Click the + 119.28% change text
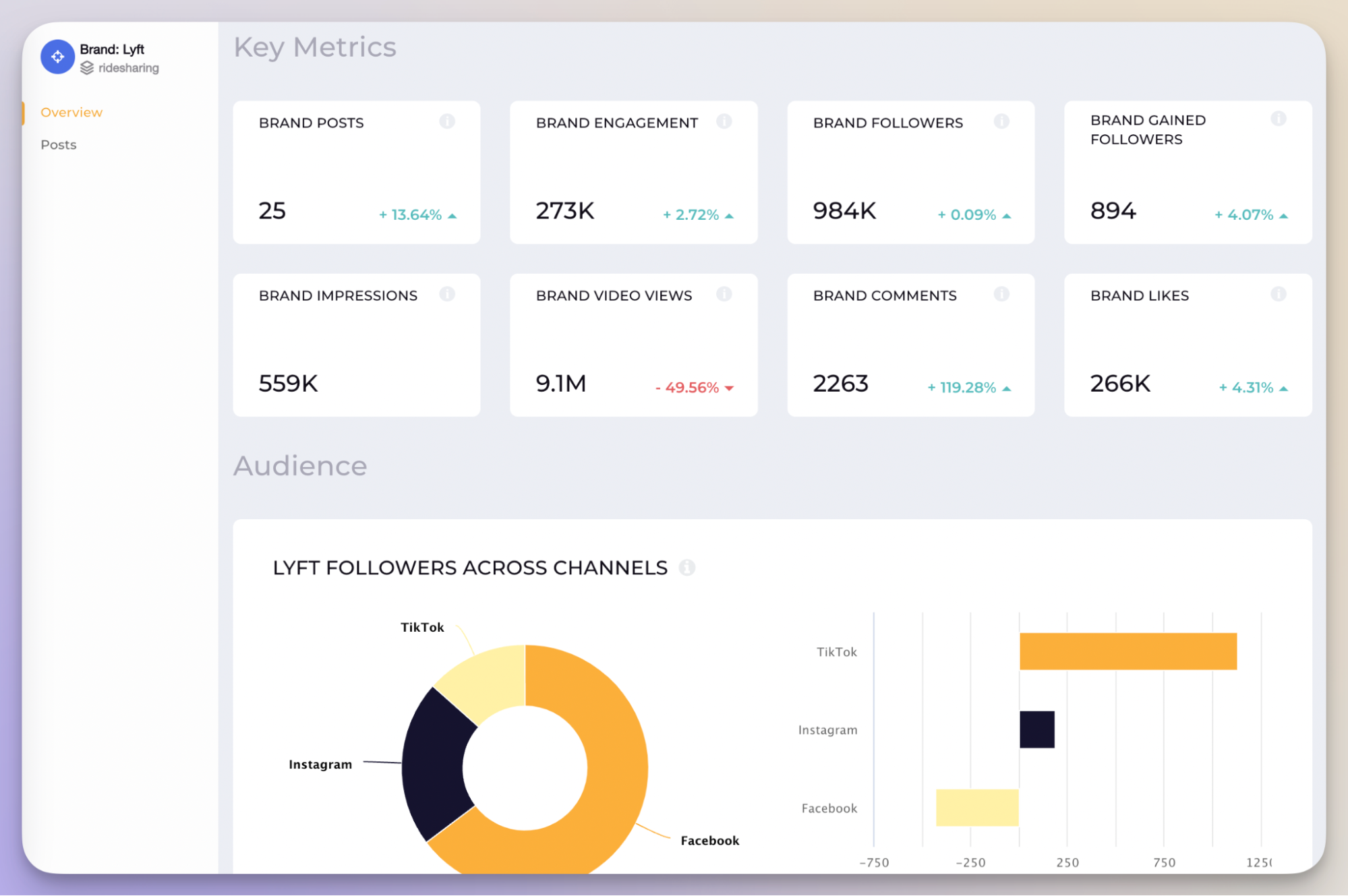1348x896 pixels. [962, 388]
